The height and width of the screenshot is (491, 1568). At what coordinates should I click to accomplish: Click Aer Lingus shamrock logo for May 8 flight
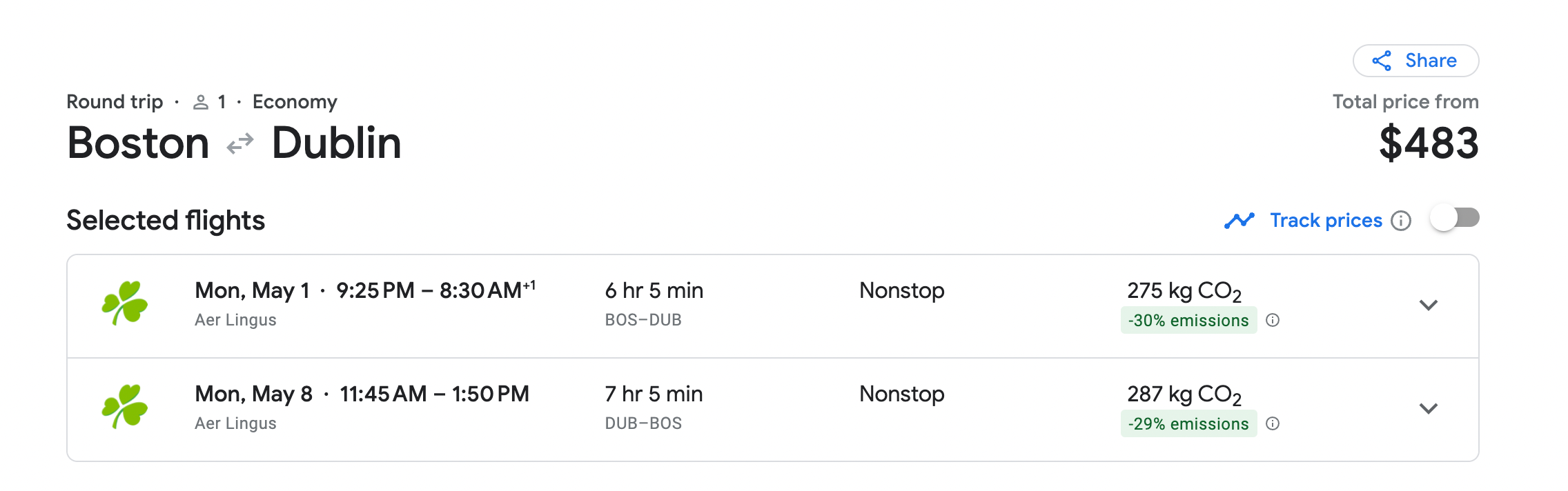click(x=125, y=406)
